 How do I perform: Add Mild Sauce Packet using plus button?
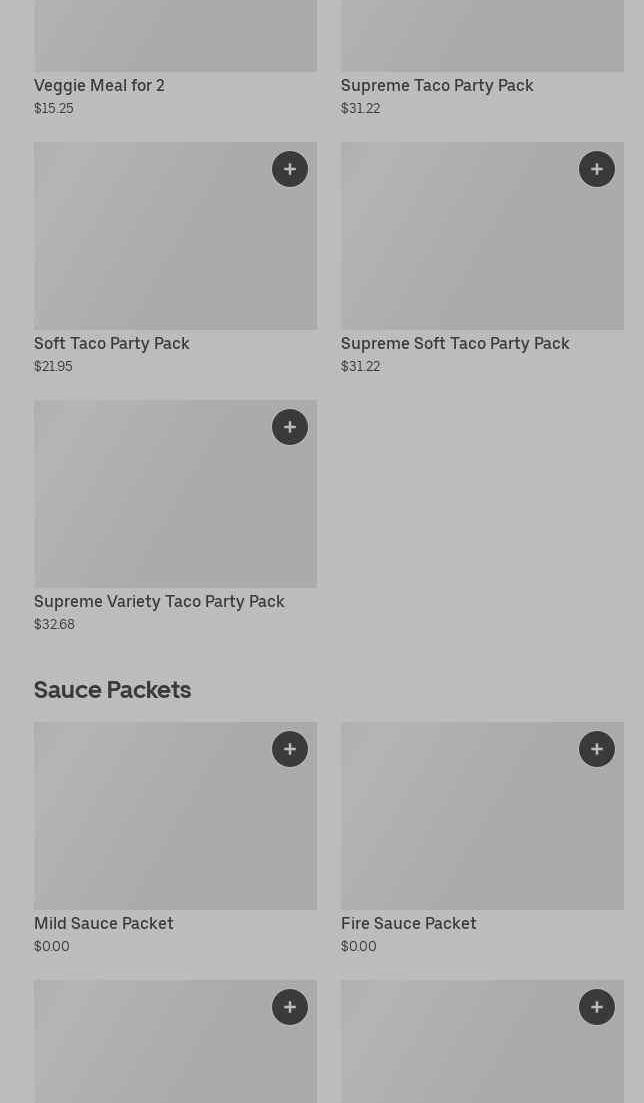point(289,749)
